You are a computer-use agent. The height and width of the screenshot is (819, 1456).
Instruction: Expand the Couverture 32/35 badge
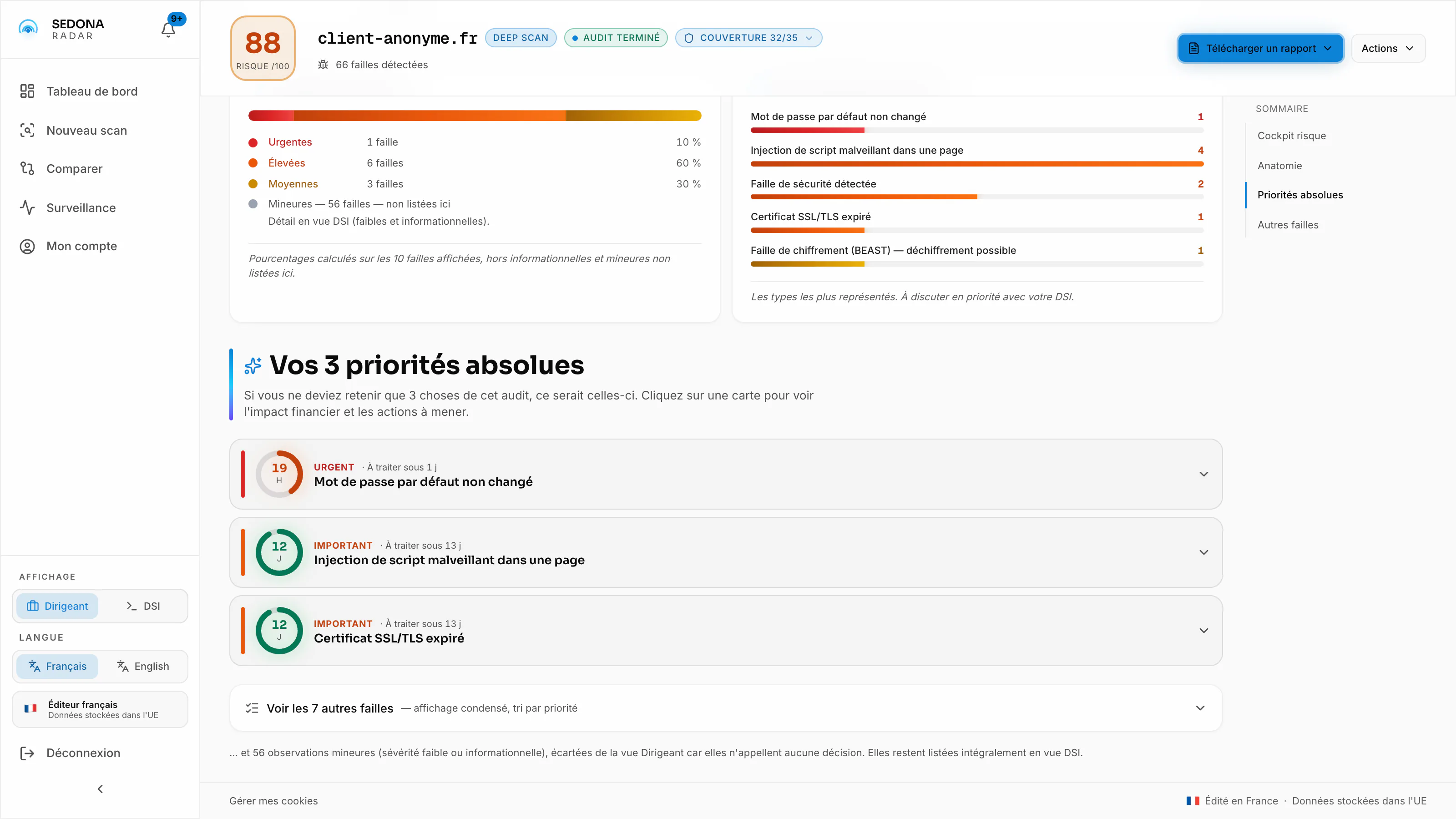click(748, 38)
